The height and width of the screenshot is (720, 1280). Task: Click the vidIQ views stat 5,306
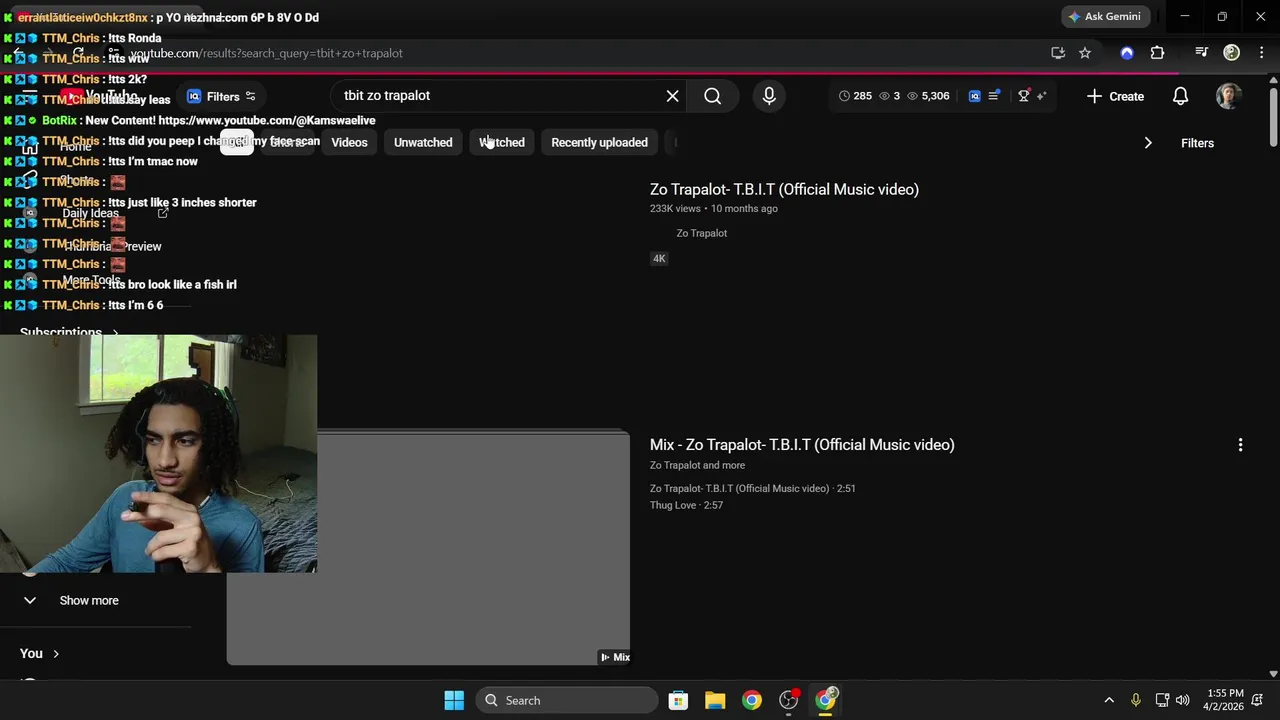(x=928, y=96)
